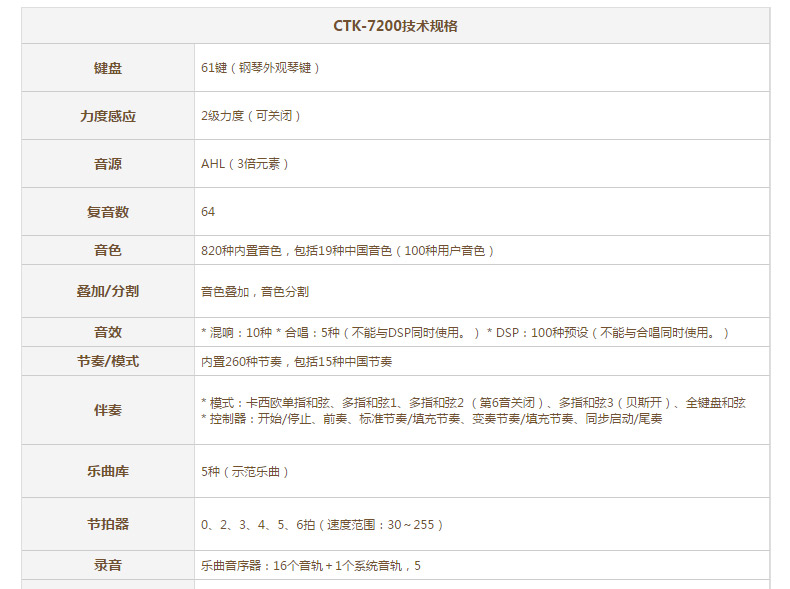Click the 820种内置音色 description text
The height and width of the screenshot is (589, 790).
pyautogui.click(x=347, y=251)
